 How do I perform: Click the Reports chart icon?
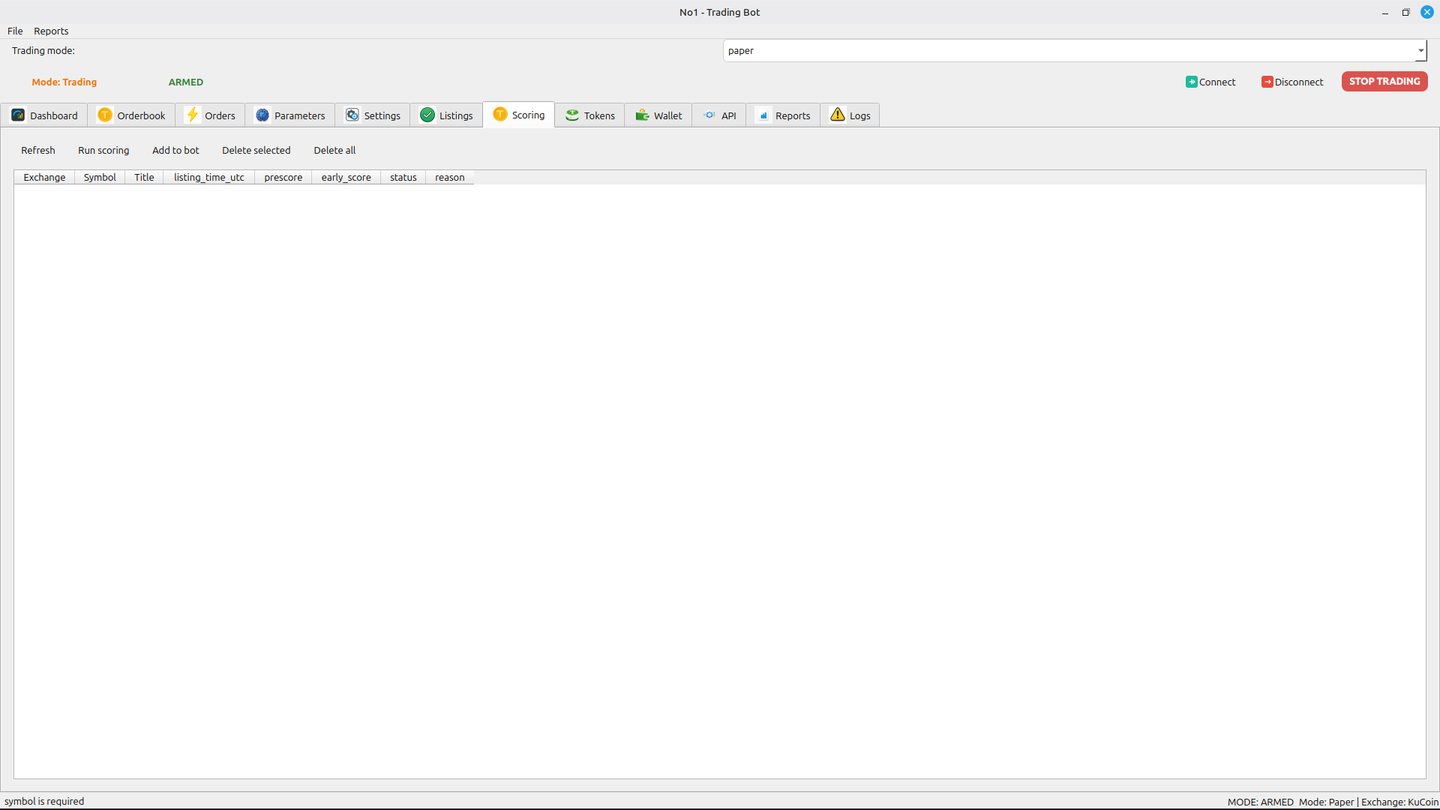[764, 115]
